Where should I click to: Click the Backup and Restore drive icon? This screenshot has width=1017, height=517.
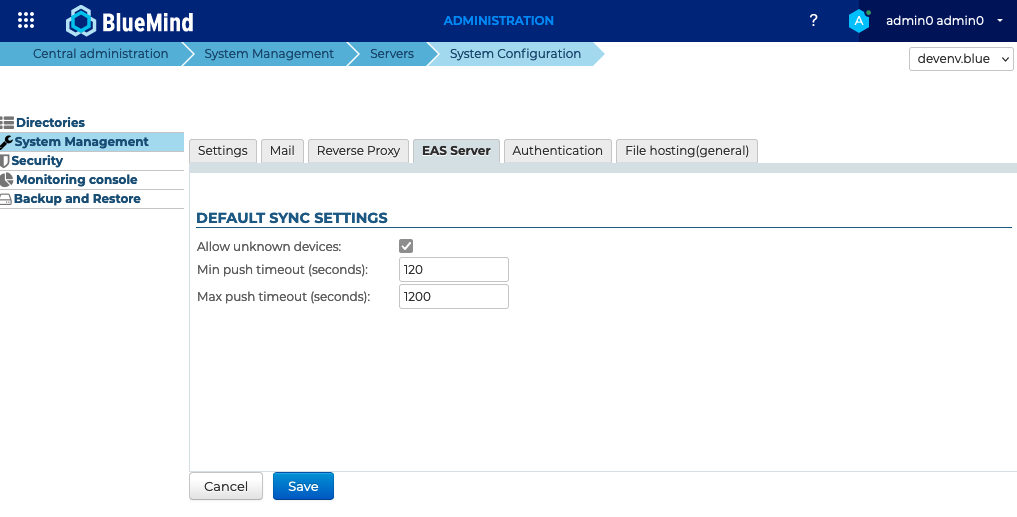[7, 199]
